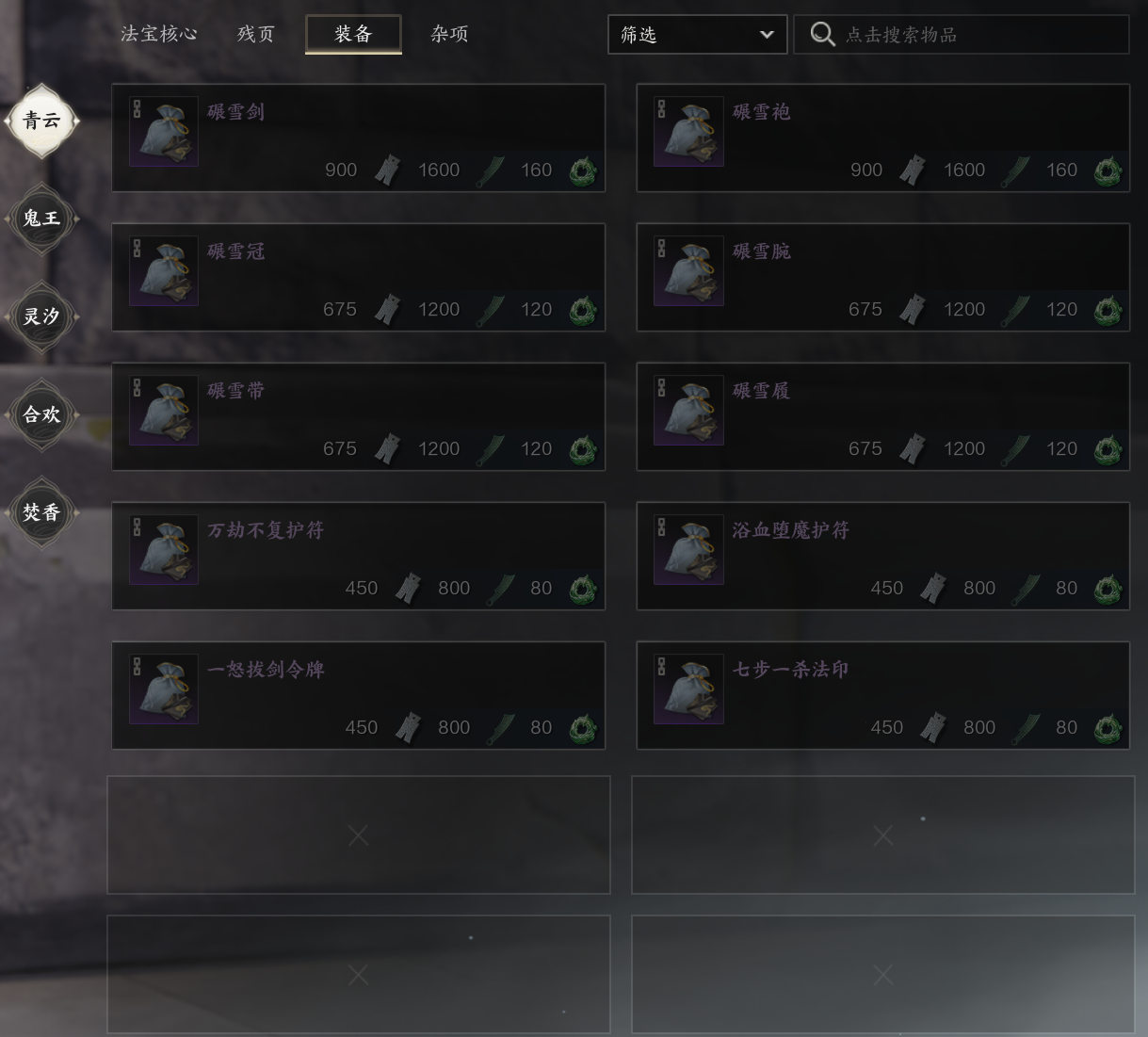Choose the 浴血堕魔护符 item entry
1148x1037 pixels.
[883, 556]
